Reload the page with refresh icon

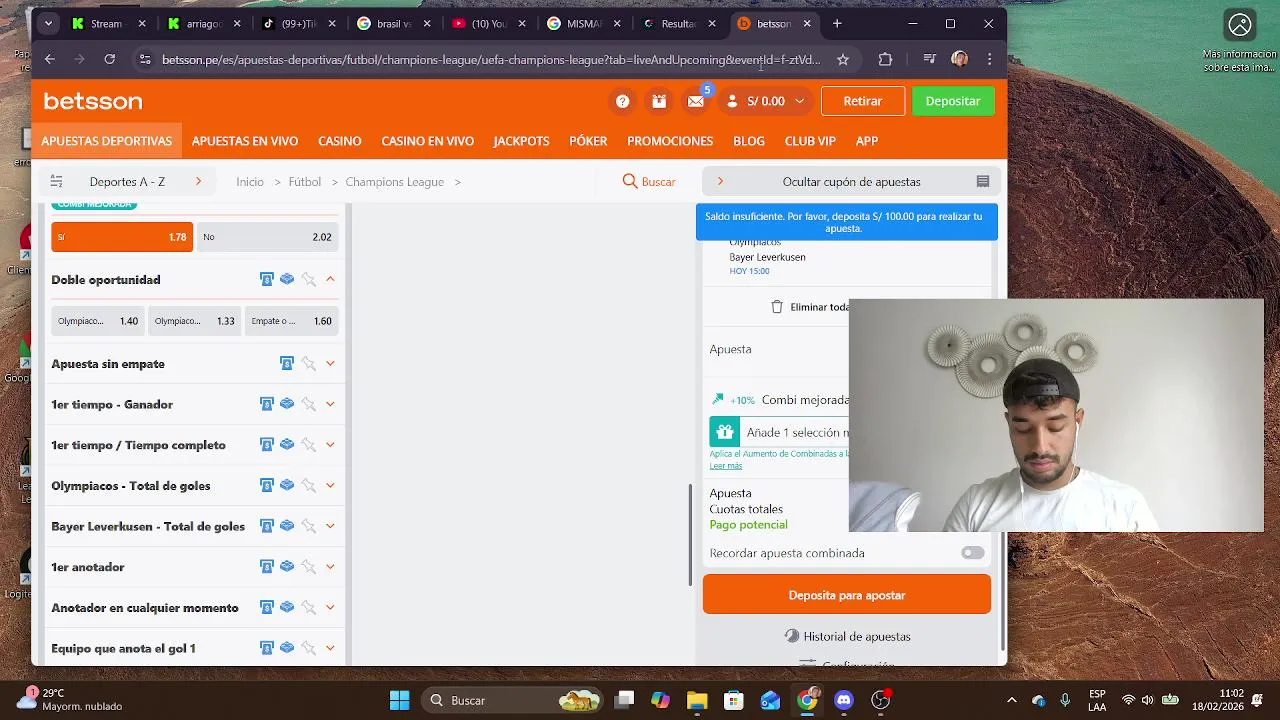pyautogui.click(x=109, y=60)
